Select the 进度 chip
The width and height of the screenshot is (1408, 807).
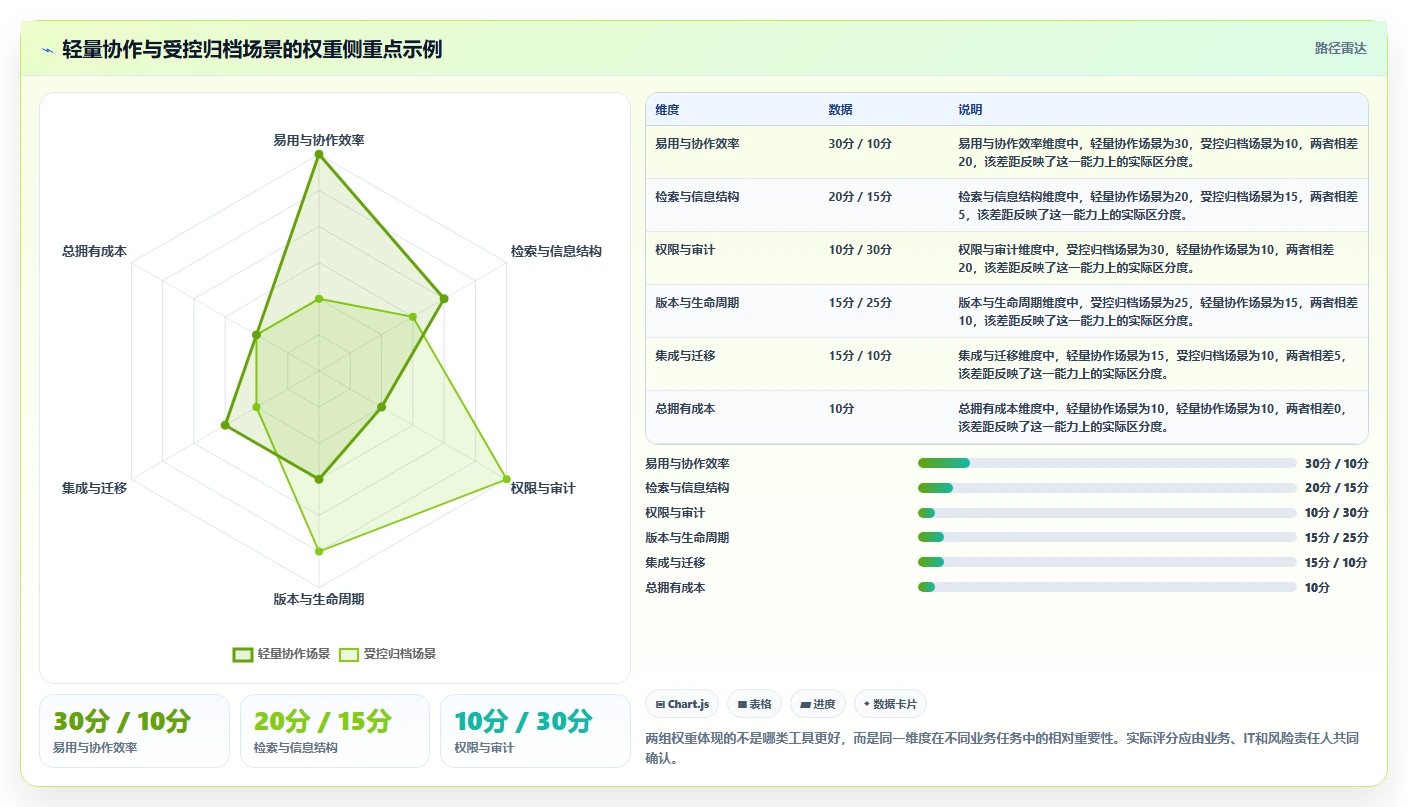pos(817,704)
